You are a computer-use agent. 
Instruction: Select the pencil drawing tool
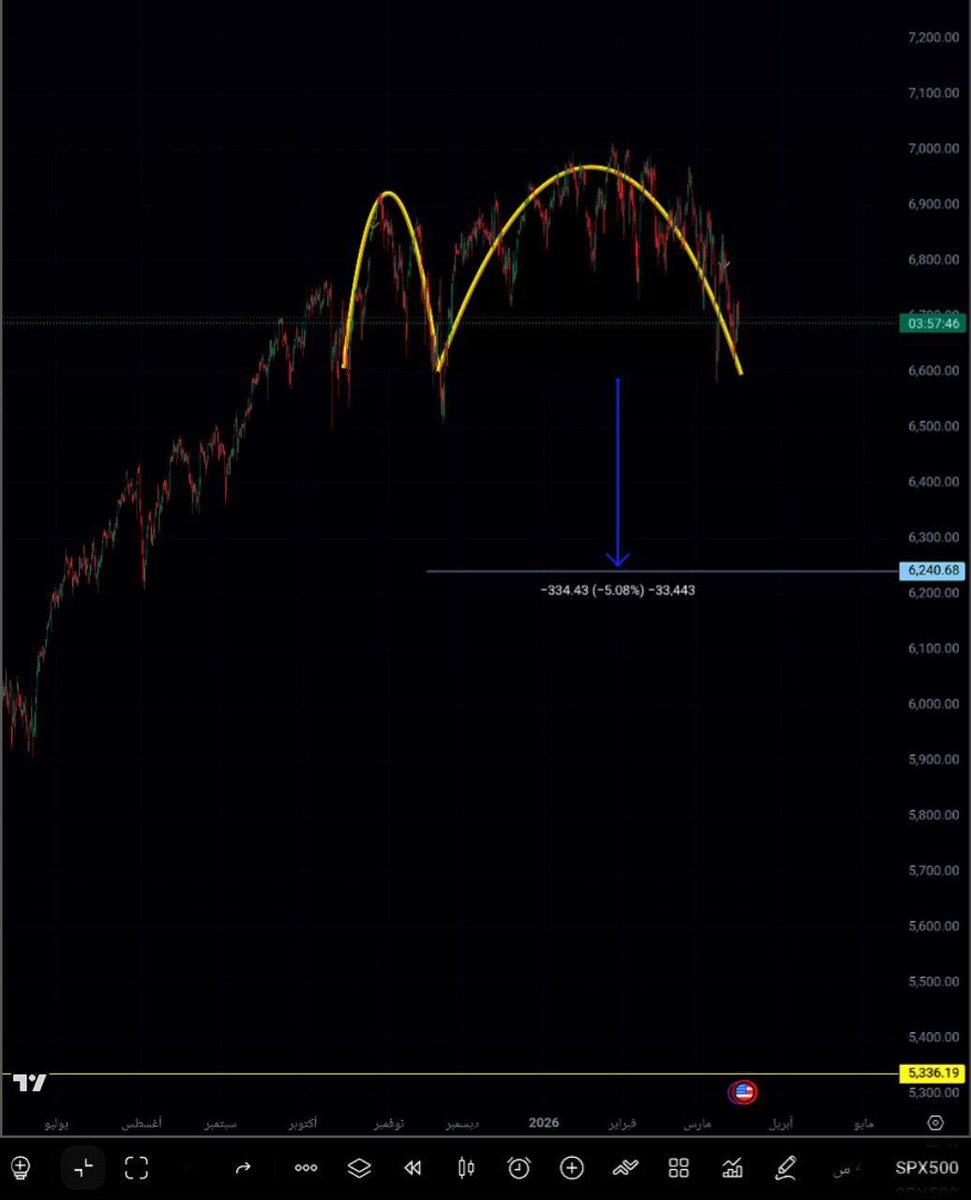(785, 1167)
